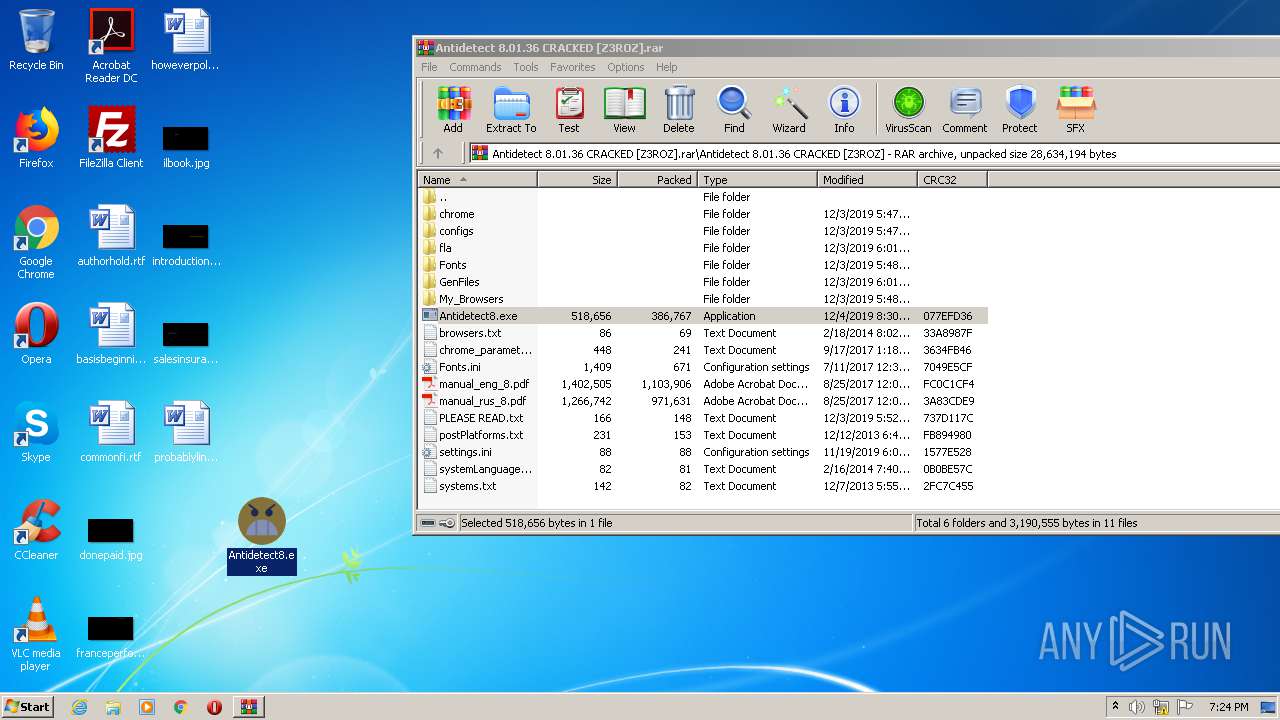Click the Start button

pyautogui.click(x=27, y=706)
